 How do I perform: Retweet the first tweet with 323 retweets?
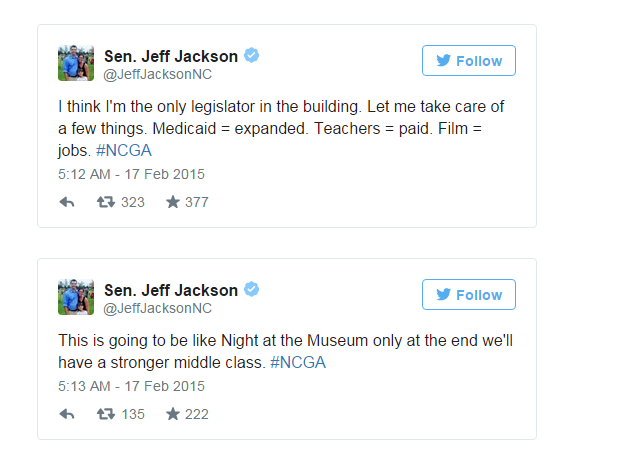106,202
